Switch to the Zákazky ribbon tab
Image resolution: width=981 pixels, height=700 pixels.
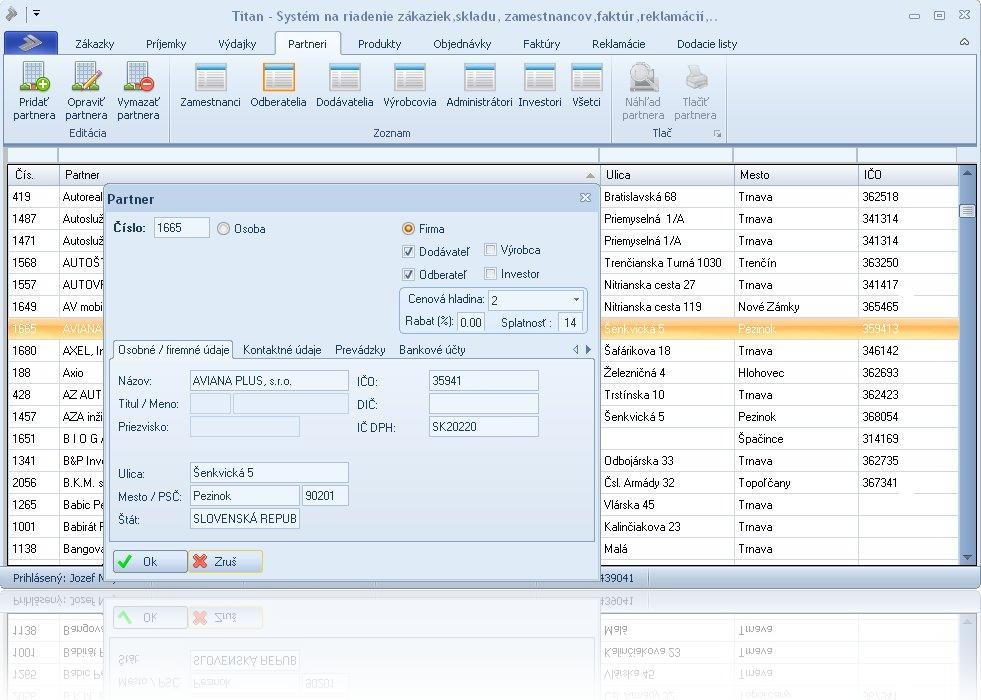pos(94,44)
